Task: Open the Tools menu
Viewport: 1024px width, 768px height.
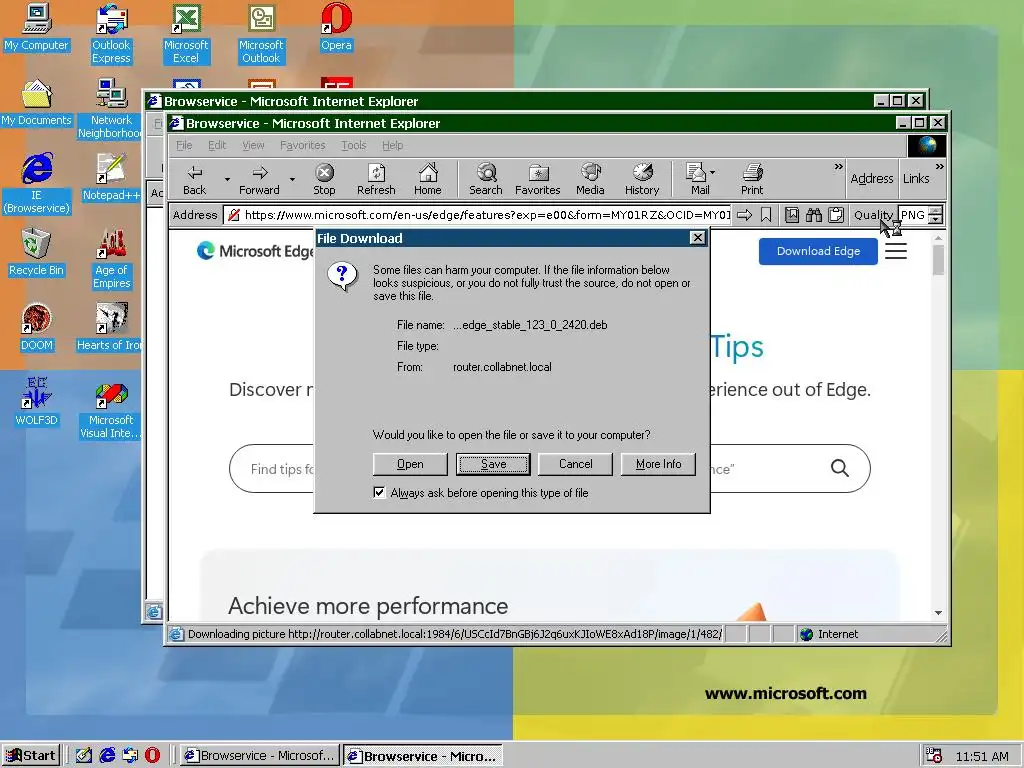Action: click(x=353, y=145)
